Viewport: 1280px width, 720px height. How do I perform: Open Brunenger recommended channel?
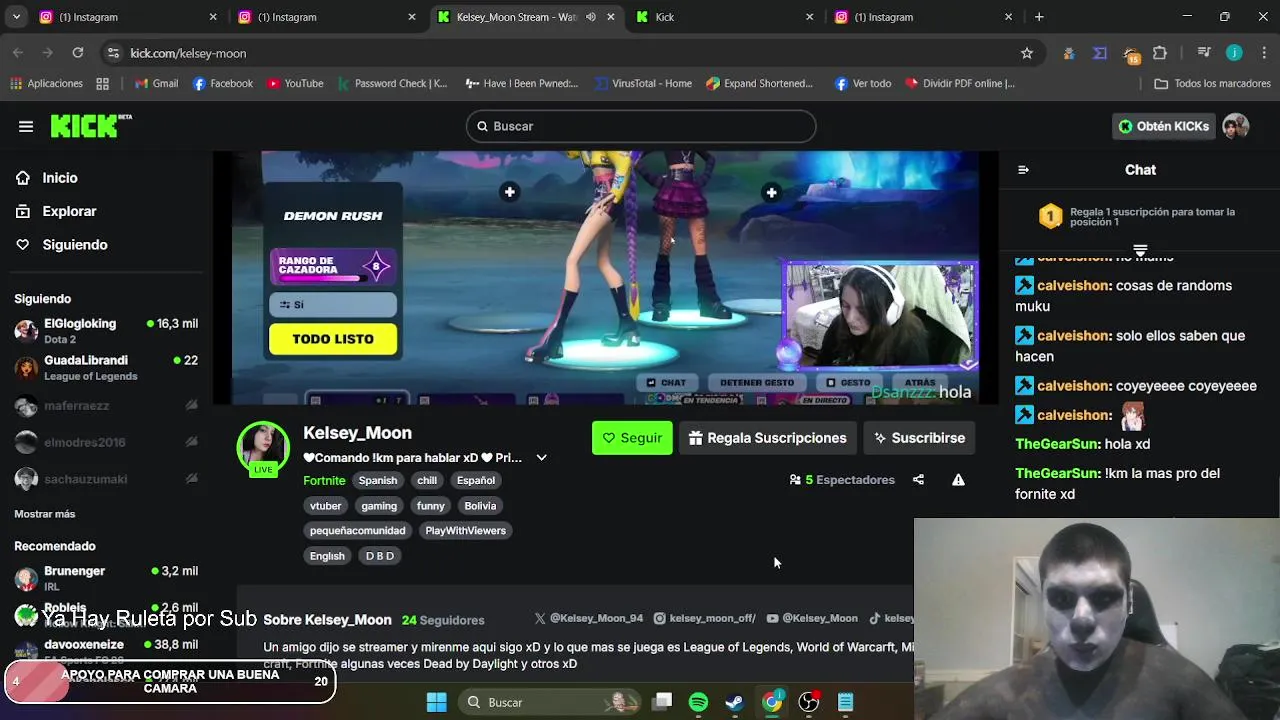[105, 578]
